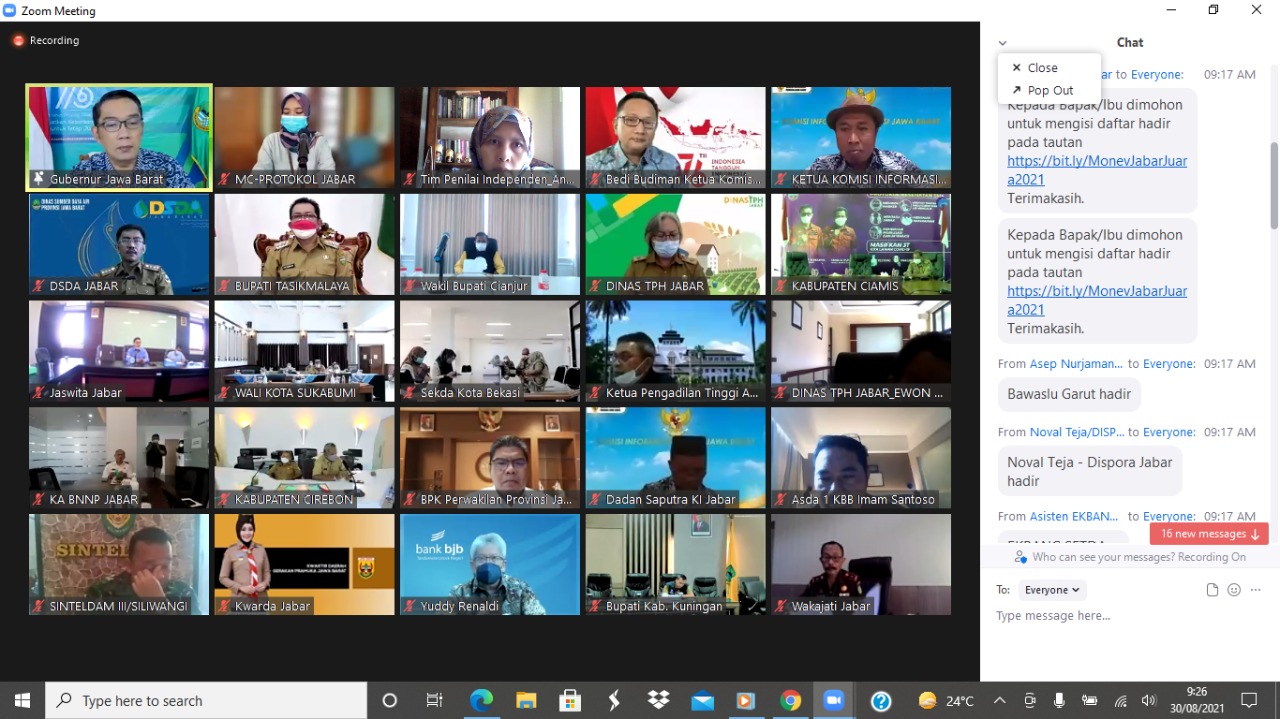This screenshot has width=1280, height=719.
Task: Launch Google Chrome from the taskbar
Action: pos(790,701)
